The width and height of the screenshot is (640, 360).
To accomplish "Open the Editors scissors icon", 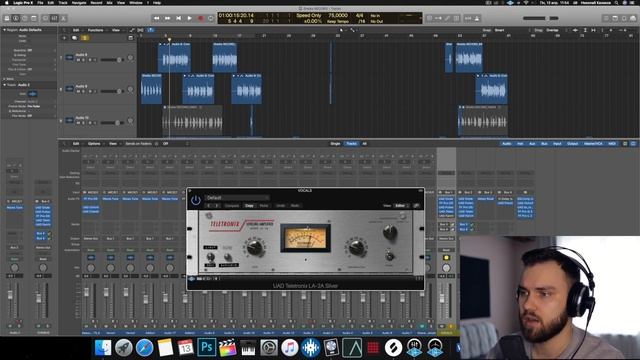I will 63,18.
